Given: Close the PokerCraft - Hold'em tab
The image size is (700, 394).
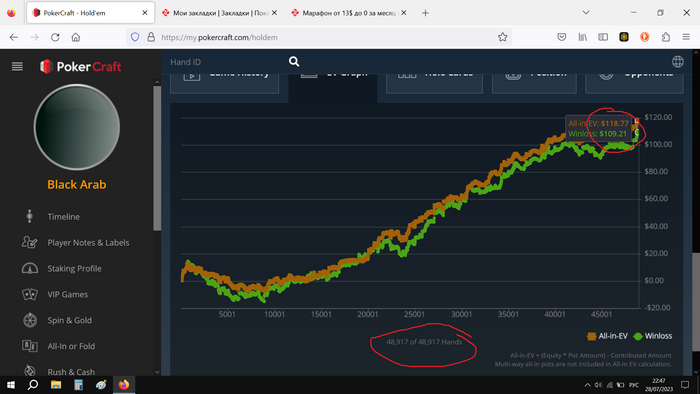Looking at the screenshot, I should pyautogui.click(x=145, y=13).
